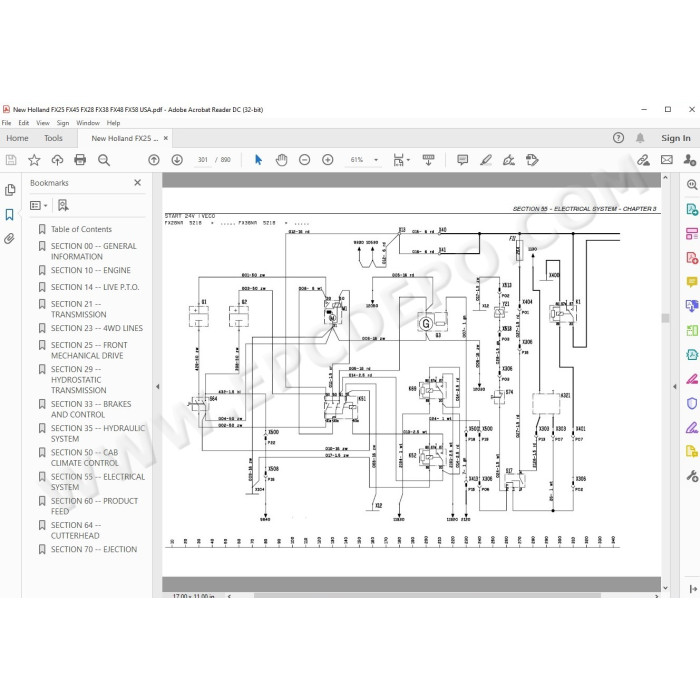Viewport: 700px width, 700px height.
Task: Collapse the left navigation pane arrow
Action: click(x=158, y=387)
